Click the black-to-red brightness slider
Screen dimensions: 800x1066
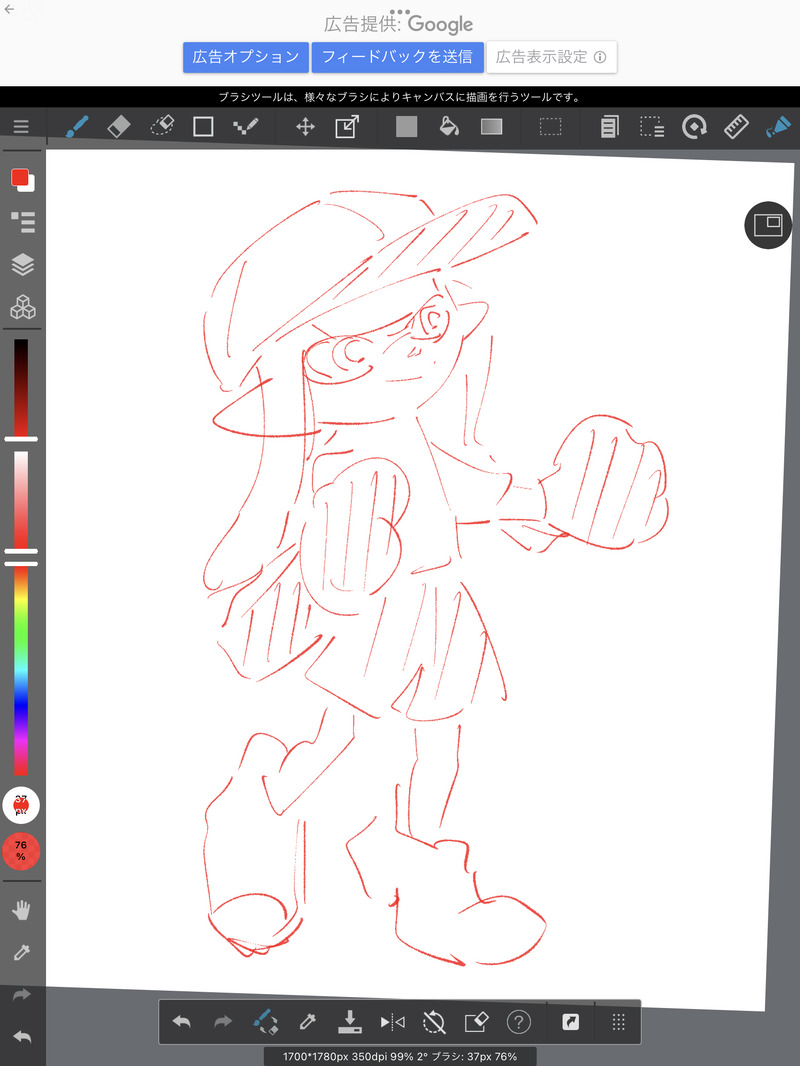[21, 388]
